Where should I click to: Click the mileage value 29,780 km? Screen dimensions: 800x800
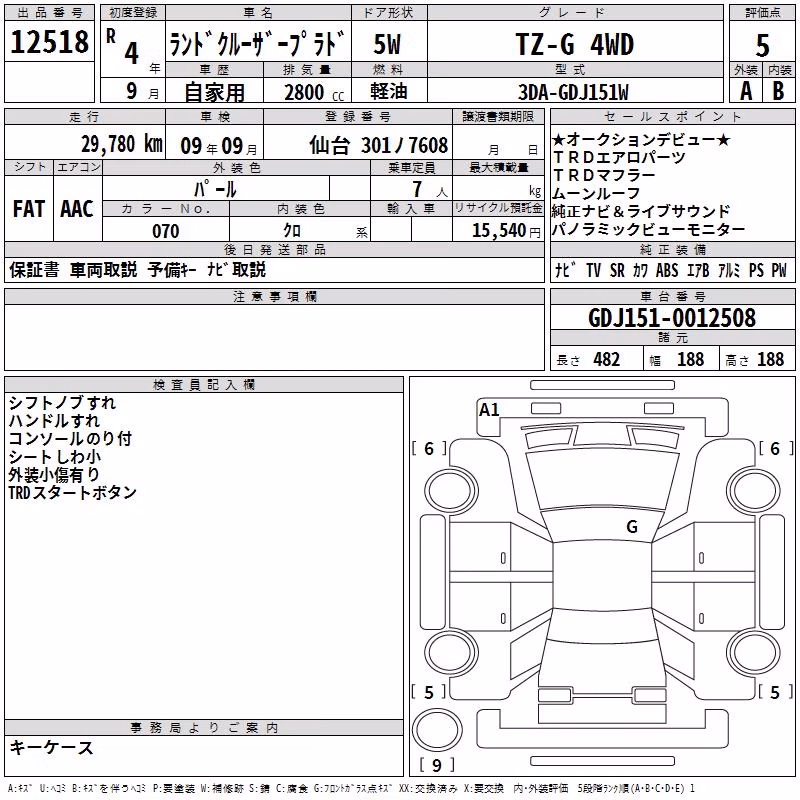[122, 144]
